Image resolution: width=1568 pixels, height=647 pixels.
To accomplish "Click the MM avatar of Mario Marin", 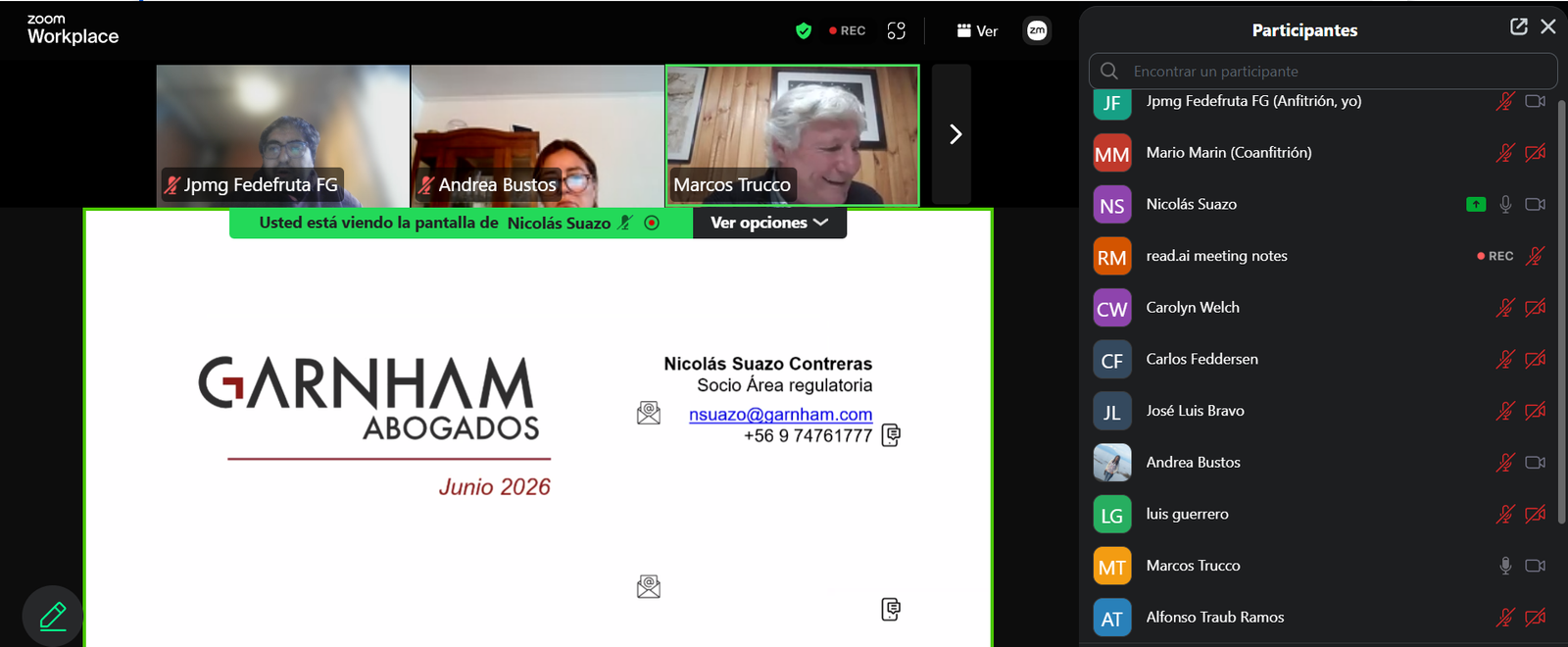I will (x=1112, y=153).
